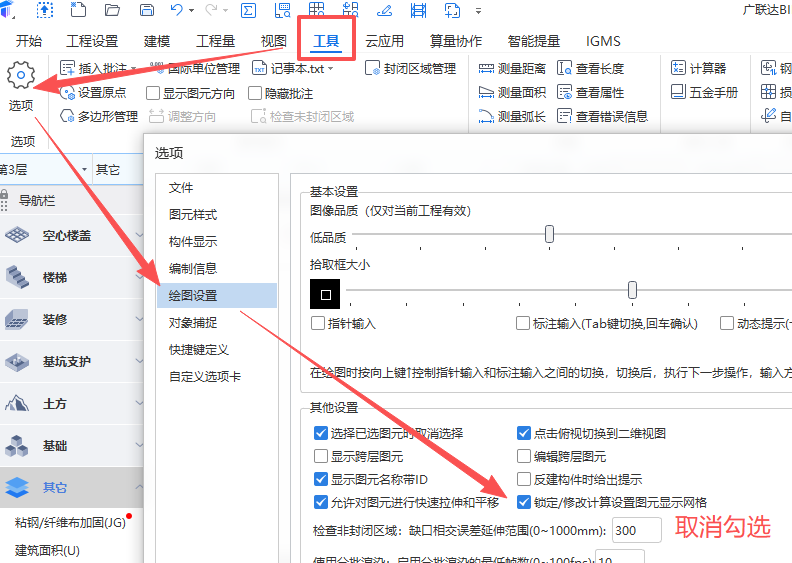Collapse 其它 navigation group
The height and width of the screenshot is (563, 792).
click(x=139, y=487)
